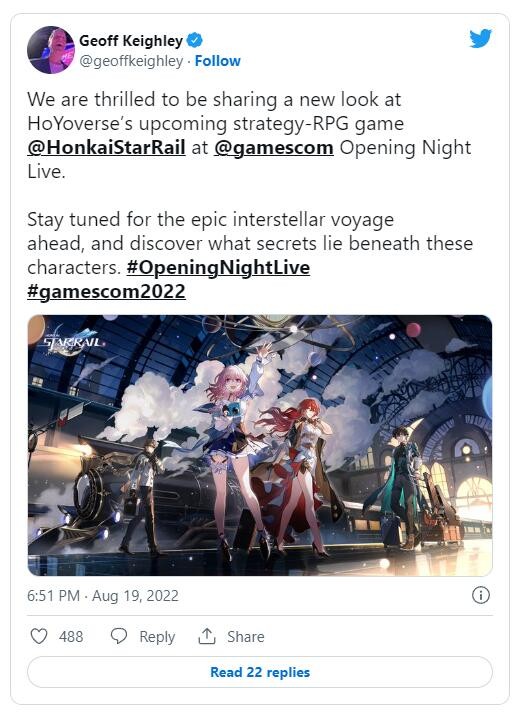Open the Honkai Star Rail artwork image
This screenshot has height=719, width=521.
[260, 445]
